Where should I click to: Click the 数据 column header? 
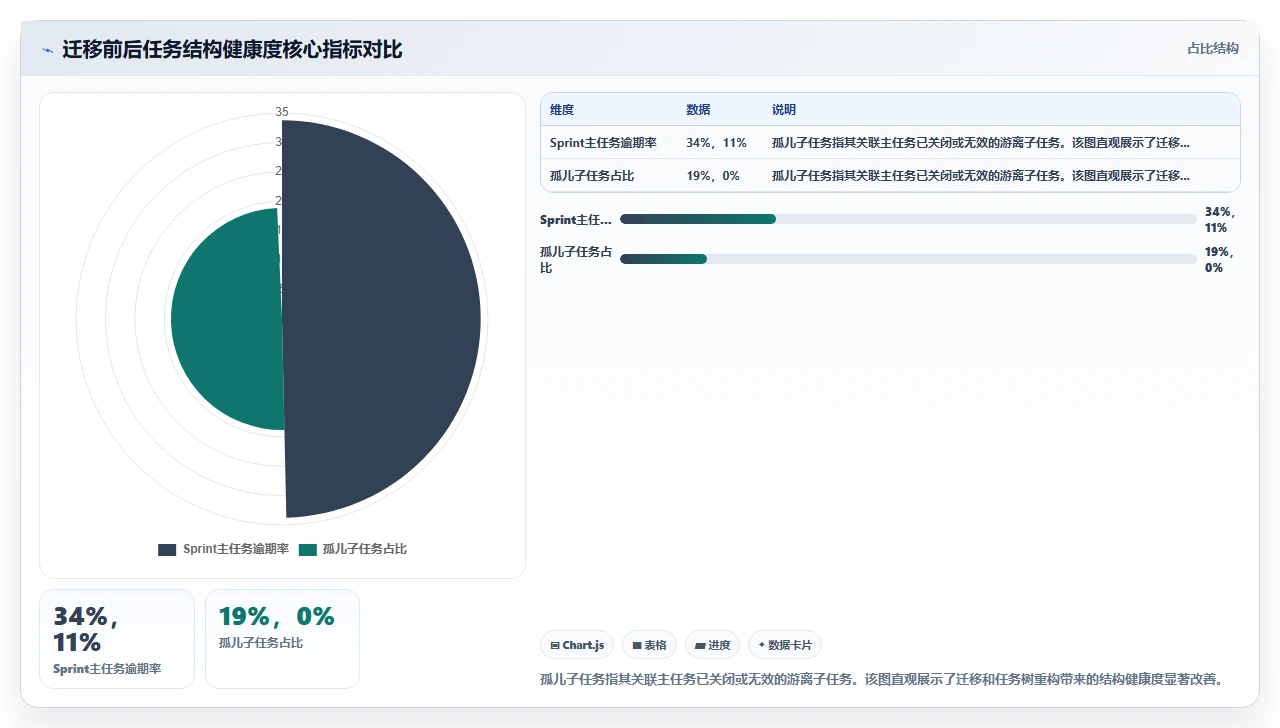tap(698, 110)
